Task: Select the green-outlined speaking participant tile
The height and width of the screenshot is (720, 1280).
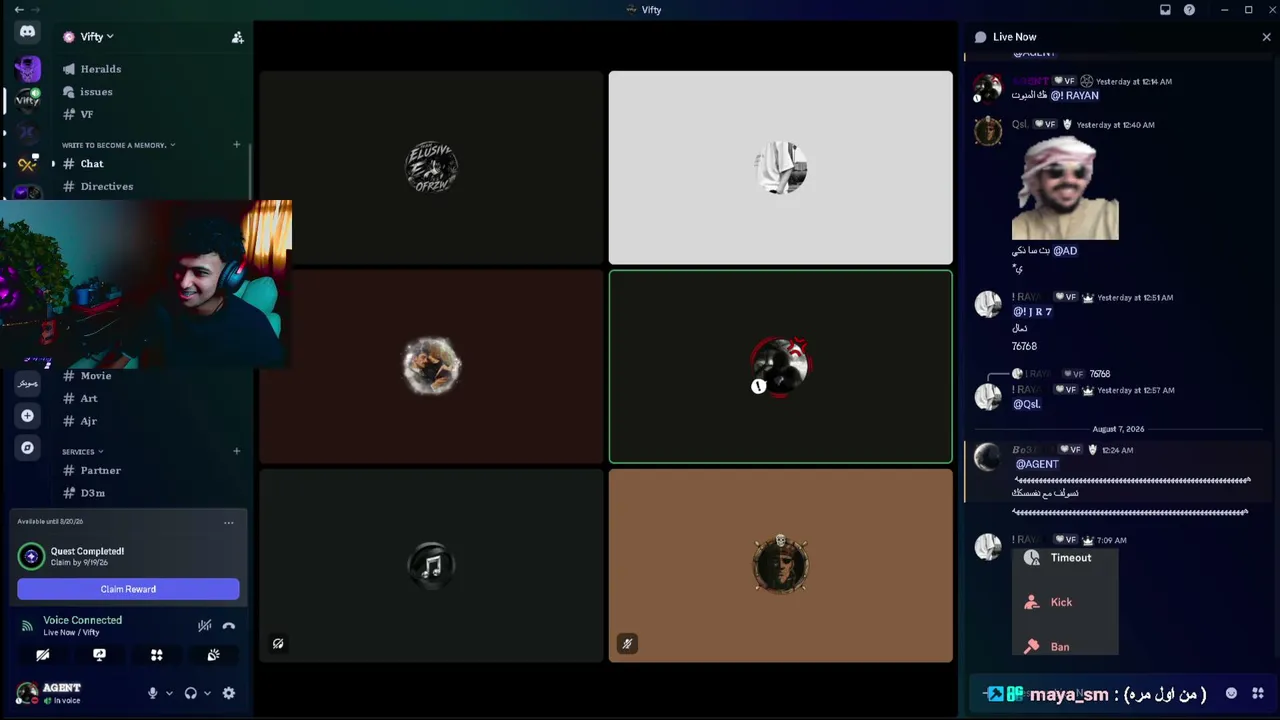Action: tap(780, 367)
